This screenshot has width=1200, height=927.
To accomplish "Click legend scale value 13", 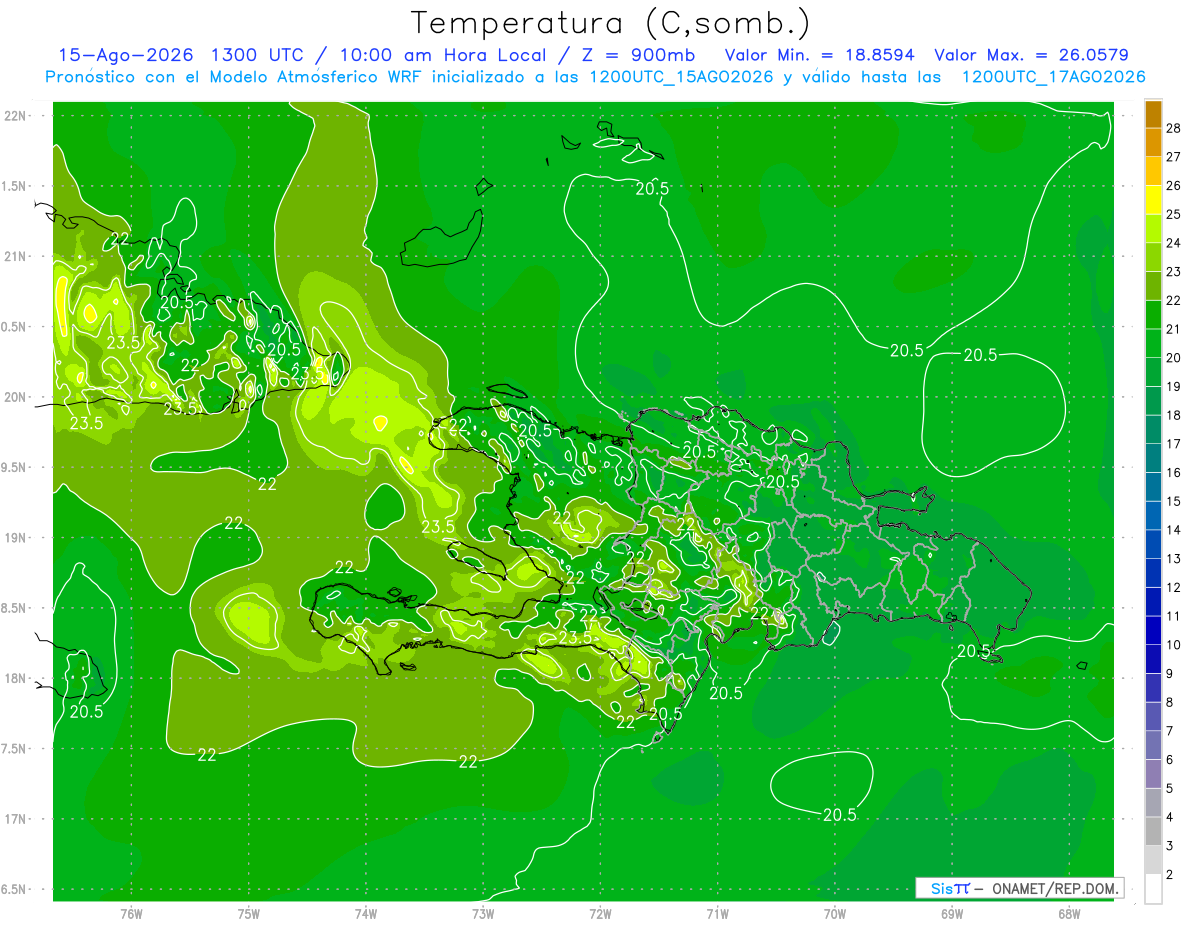I will pyautogui.click(x=1175, y=558).
